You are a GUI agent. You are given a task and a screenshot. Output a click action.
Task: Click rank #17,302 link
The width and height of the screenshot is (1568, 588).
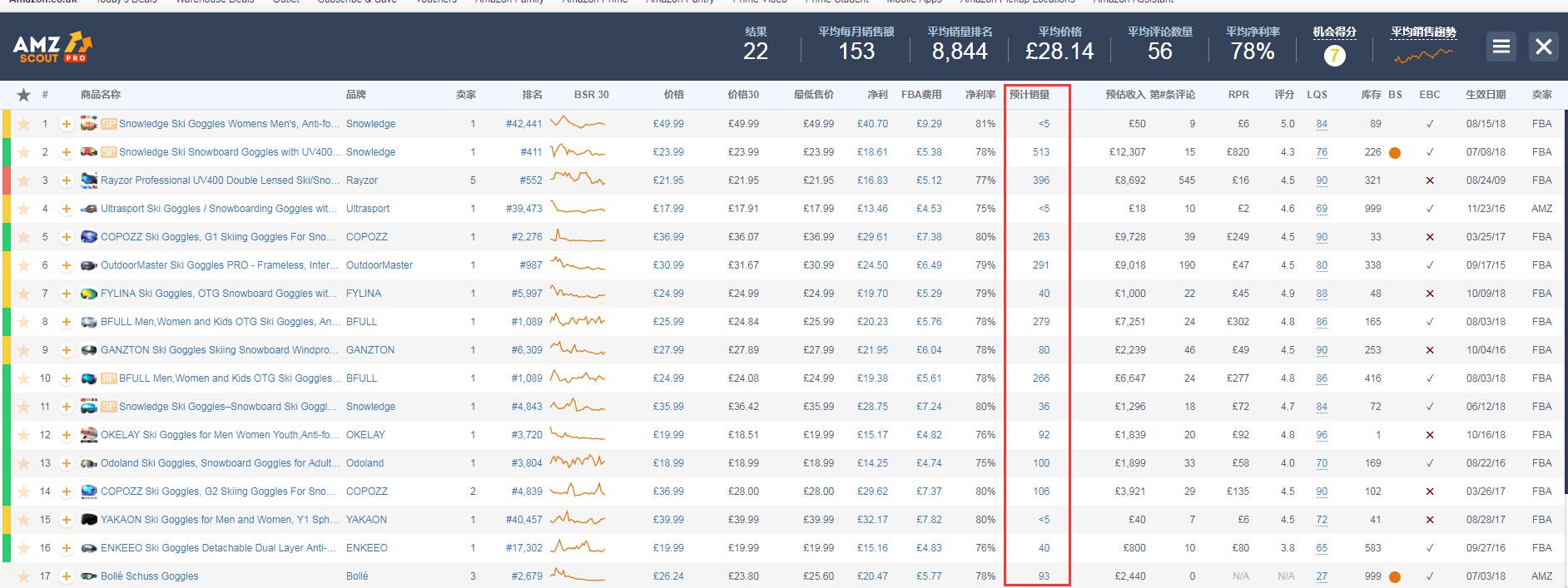(523, 548)
